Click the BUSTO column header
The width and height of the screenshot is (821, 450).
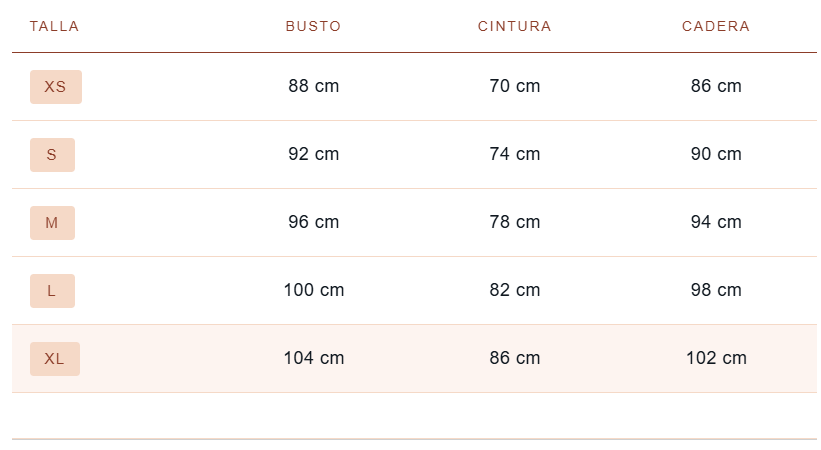[x=314, y=26]
